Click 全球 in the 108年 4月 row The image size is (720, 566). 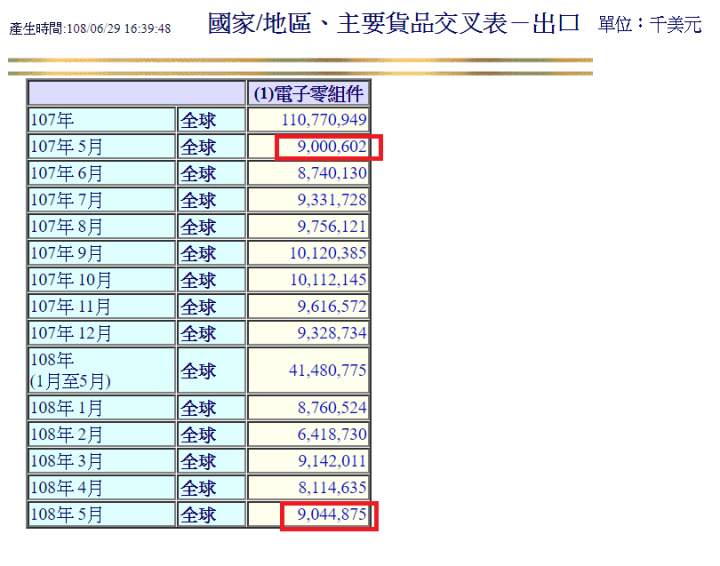(x=198, y=488)
